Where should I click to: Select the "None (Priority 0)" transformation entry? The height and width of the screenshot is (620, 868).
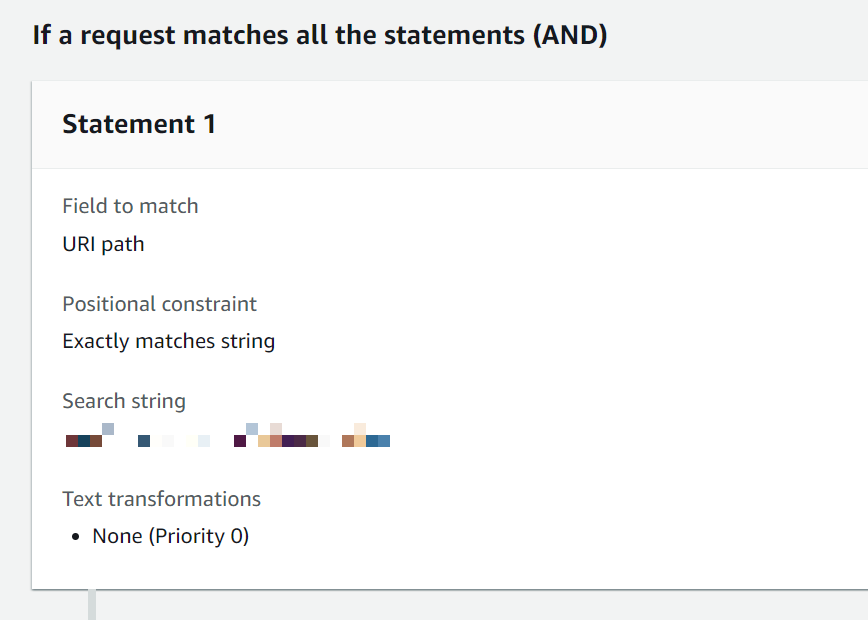170,536
